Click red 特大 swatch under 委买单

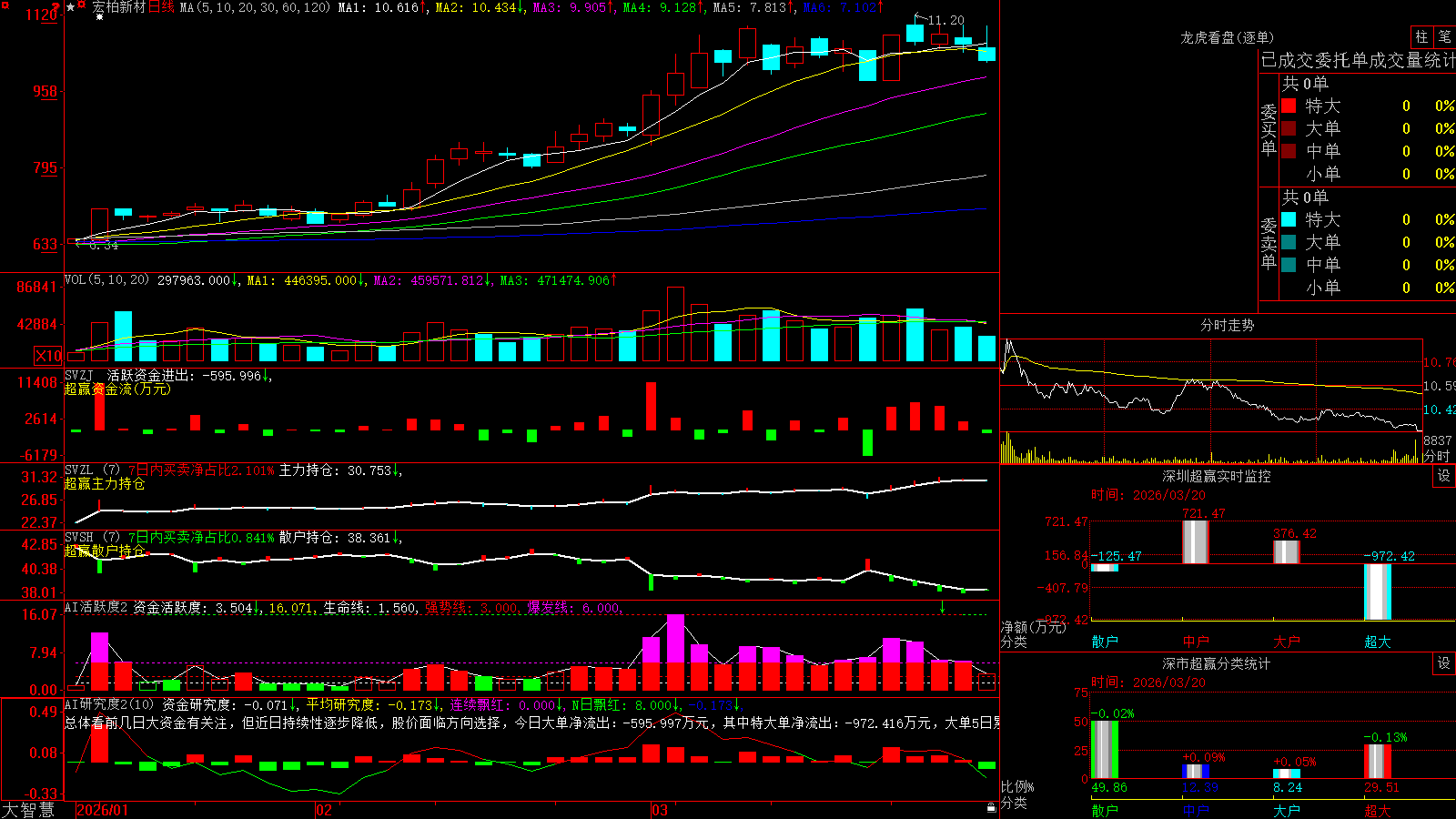pos(1289,106)
